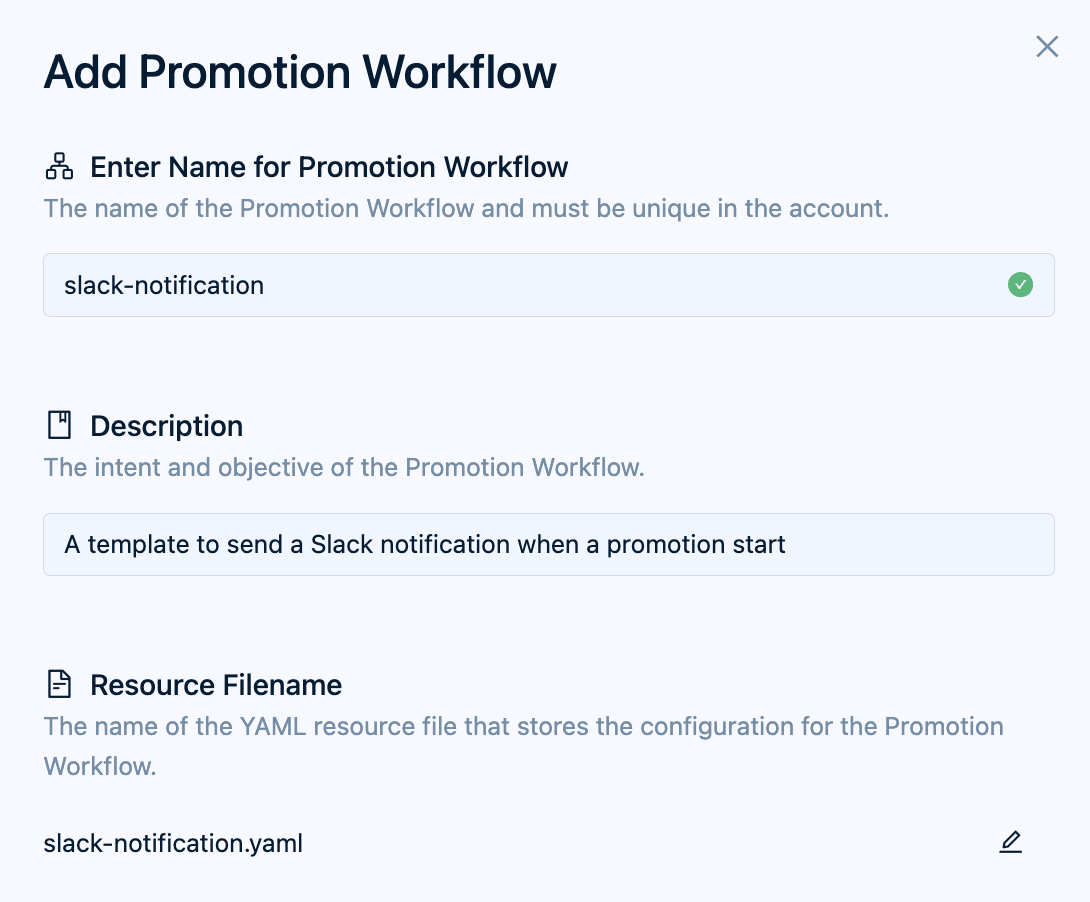Click the bookmark icon next to Description
1090x902 pixels.
pos(60,426)
